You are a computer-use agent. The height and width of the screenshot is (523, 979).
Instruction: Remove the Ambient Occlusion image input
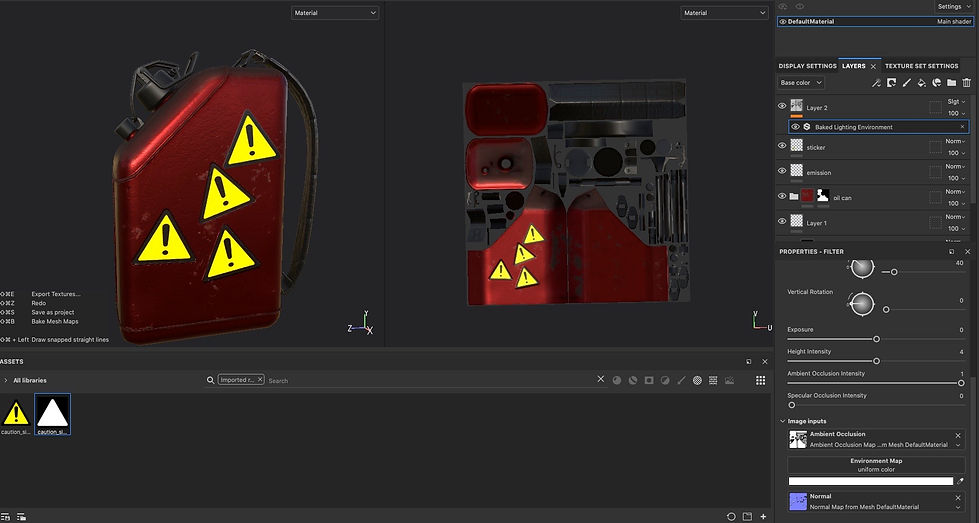[958, 435]
